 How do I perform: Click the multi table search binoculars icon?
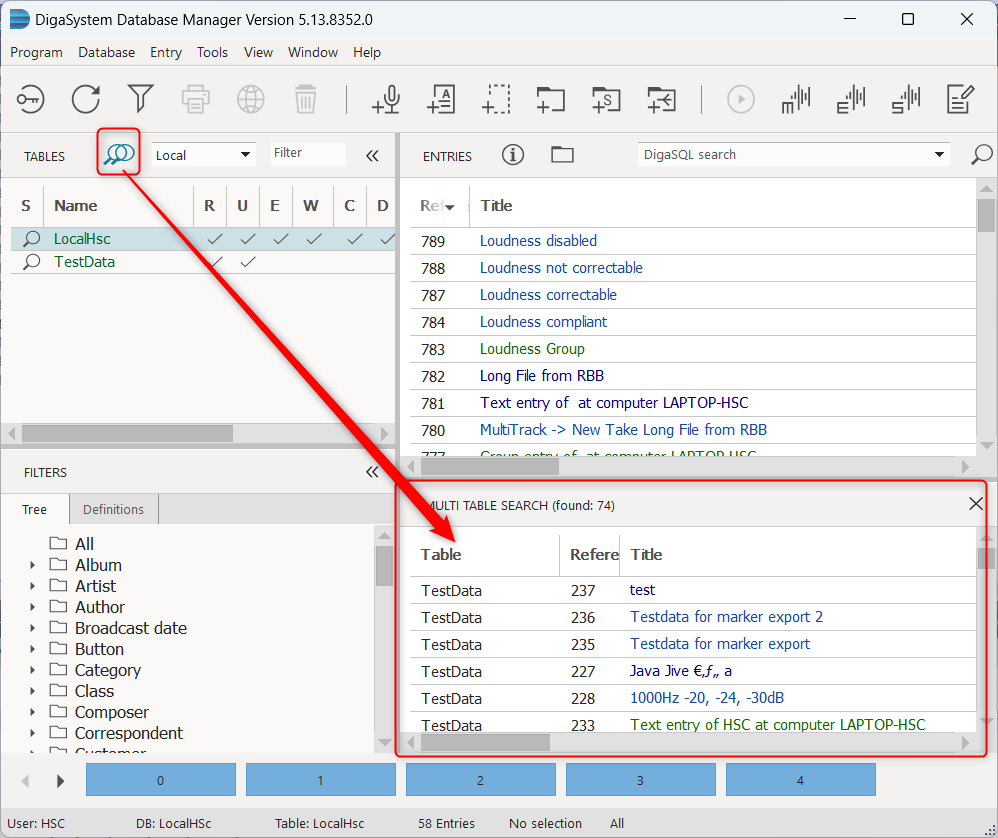click(x=119, y=154)
